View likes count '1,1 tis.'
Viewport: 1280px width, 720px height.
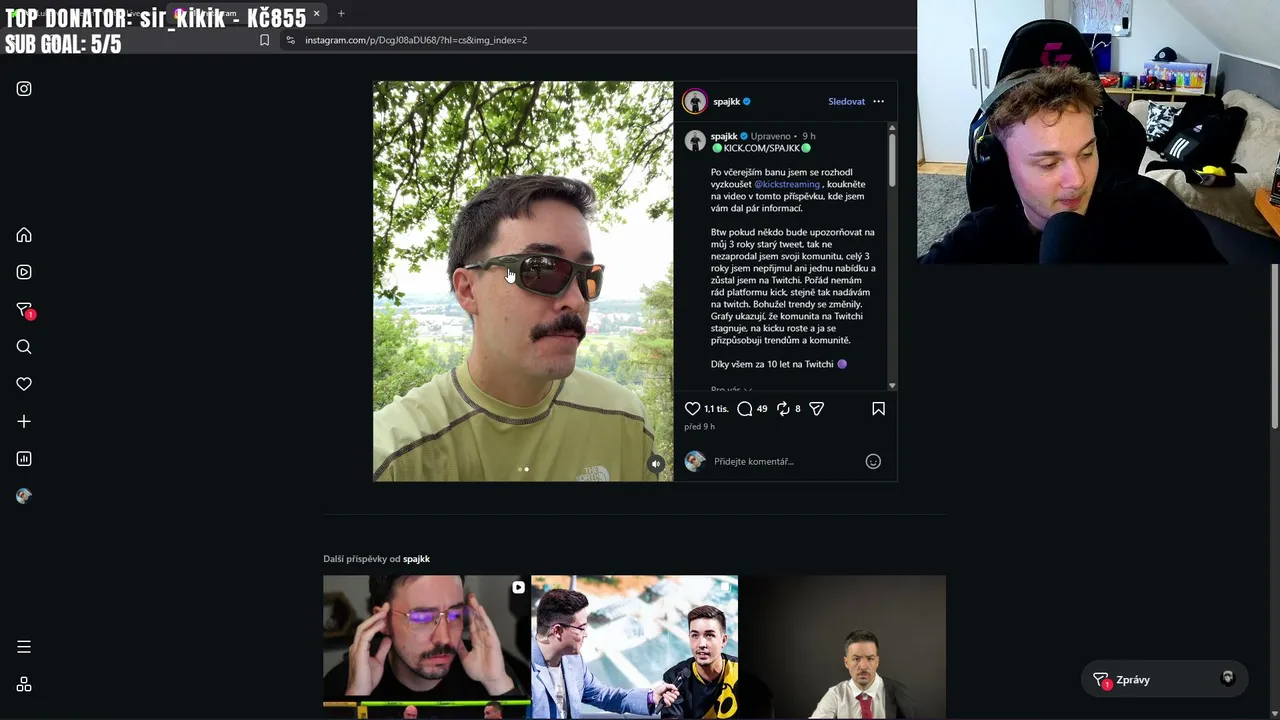(716, 408)
